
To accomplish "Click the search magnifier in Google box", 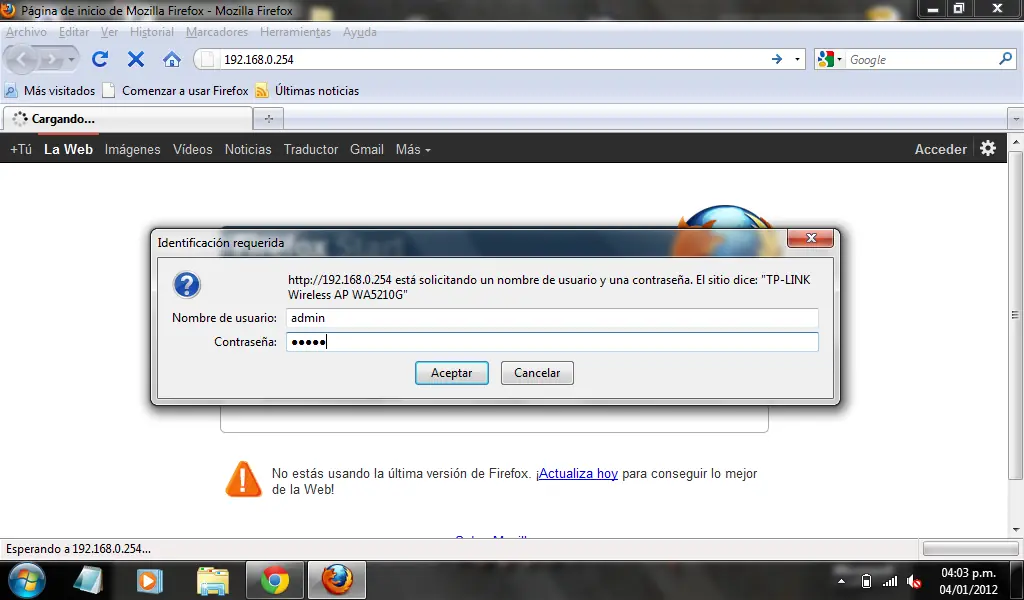I will coord(1006,59).
